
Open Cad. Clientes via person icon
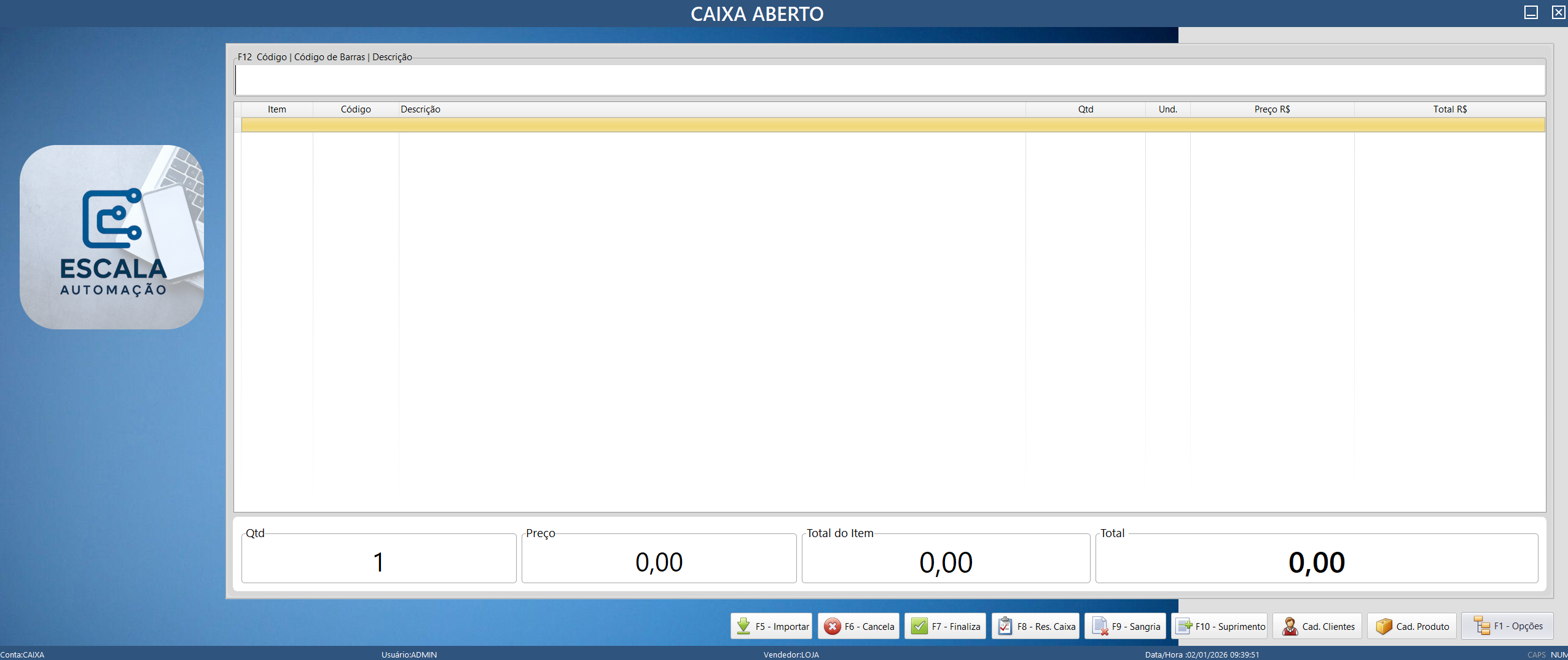pos(1290,626)
